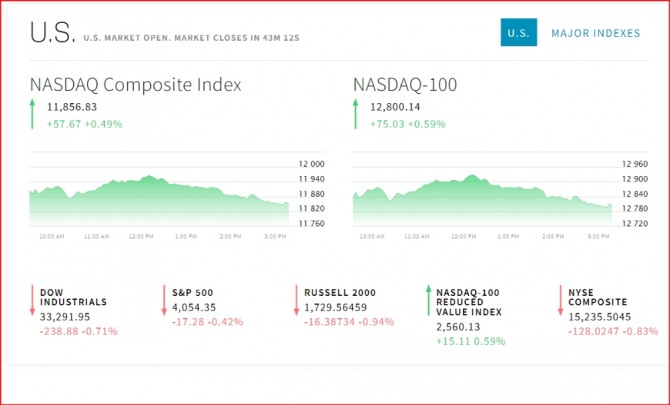
Task: Switch to the Major Indexes tab
Action: (595, 33)
